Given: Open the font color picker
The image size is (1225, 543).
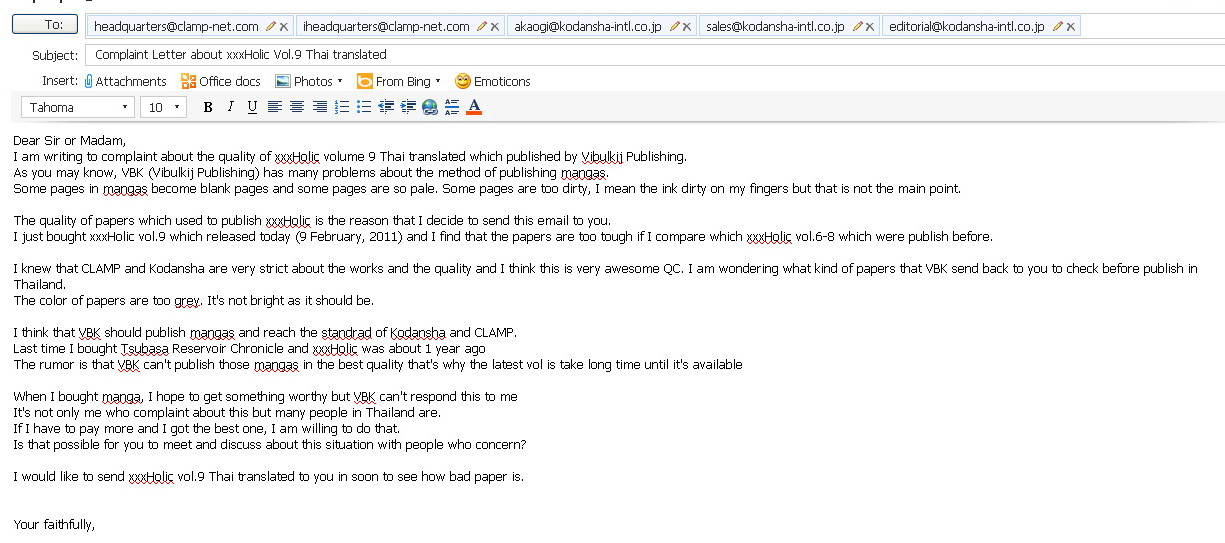Looking at the screenshot, I should pyautogui.click(x=474, y=107).
